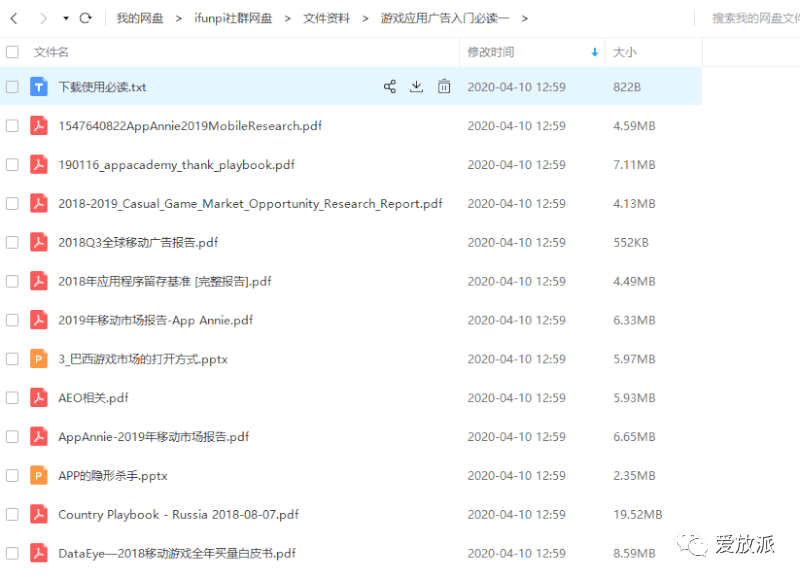Check the box for 2019年移动市场报告-App Annie.pdf
This screenshot has height=579, width=800.
[12, 320]
